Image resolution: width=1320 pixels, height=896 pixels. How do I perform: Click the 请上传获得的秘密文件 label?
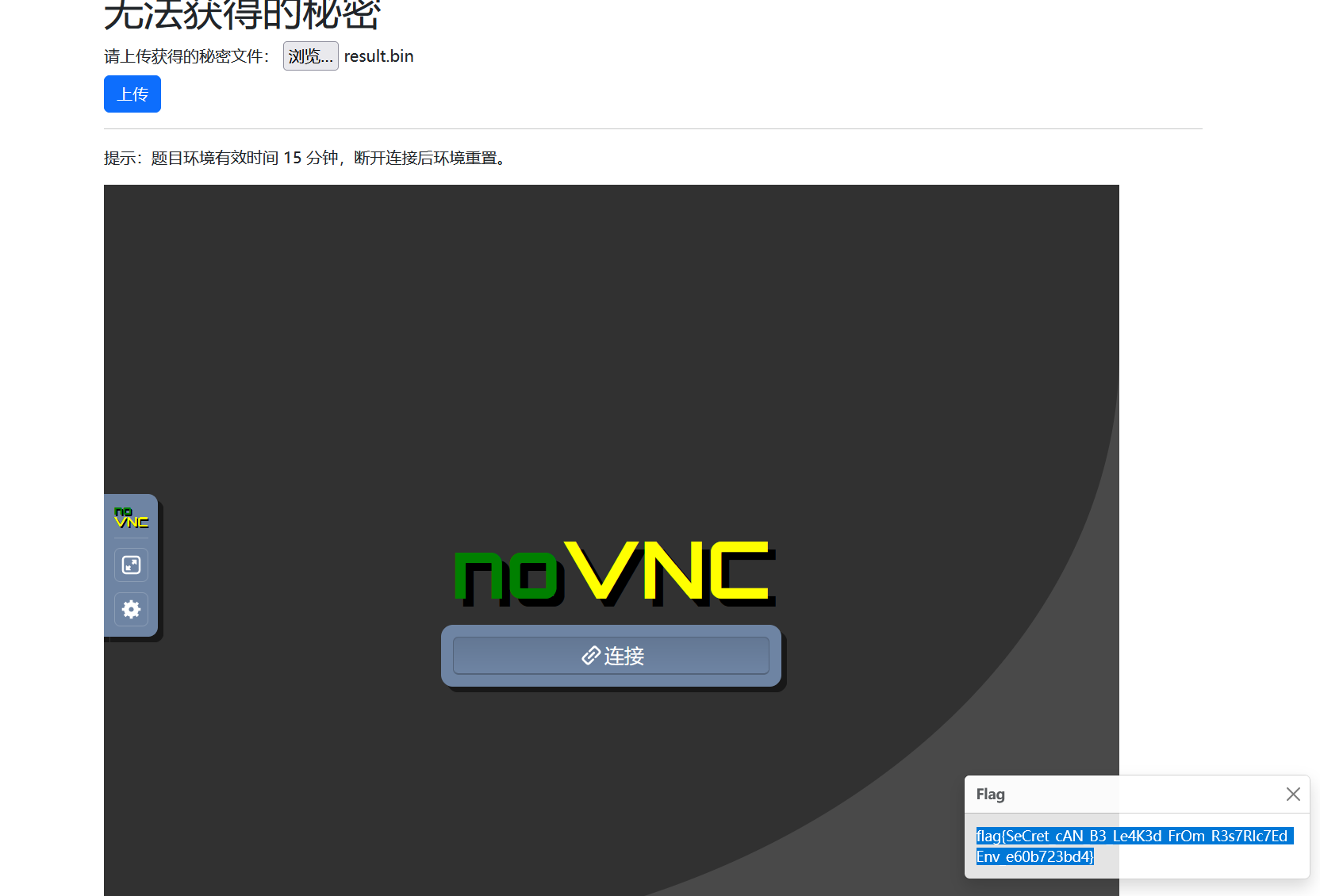(187, 56)
